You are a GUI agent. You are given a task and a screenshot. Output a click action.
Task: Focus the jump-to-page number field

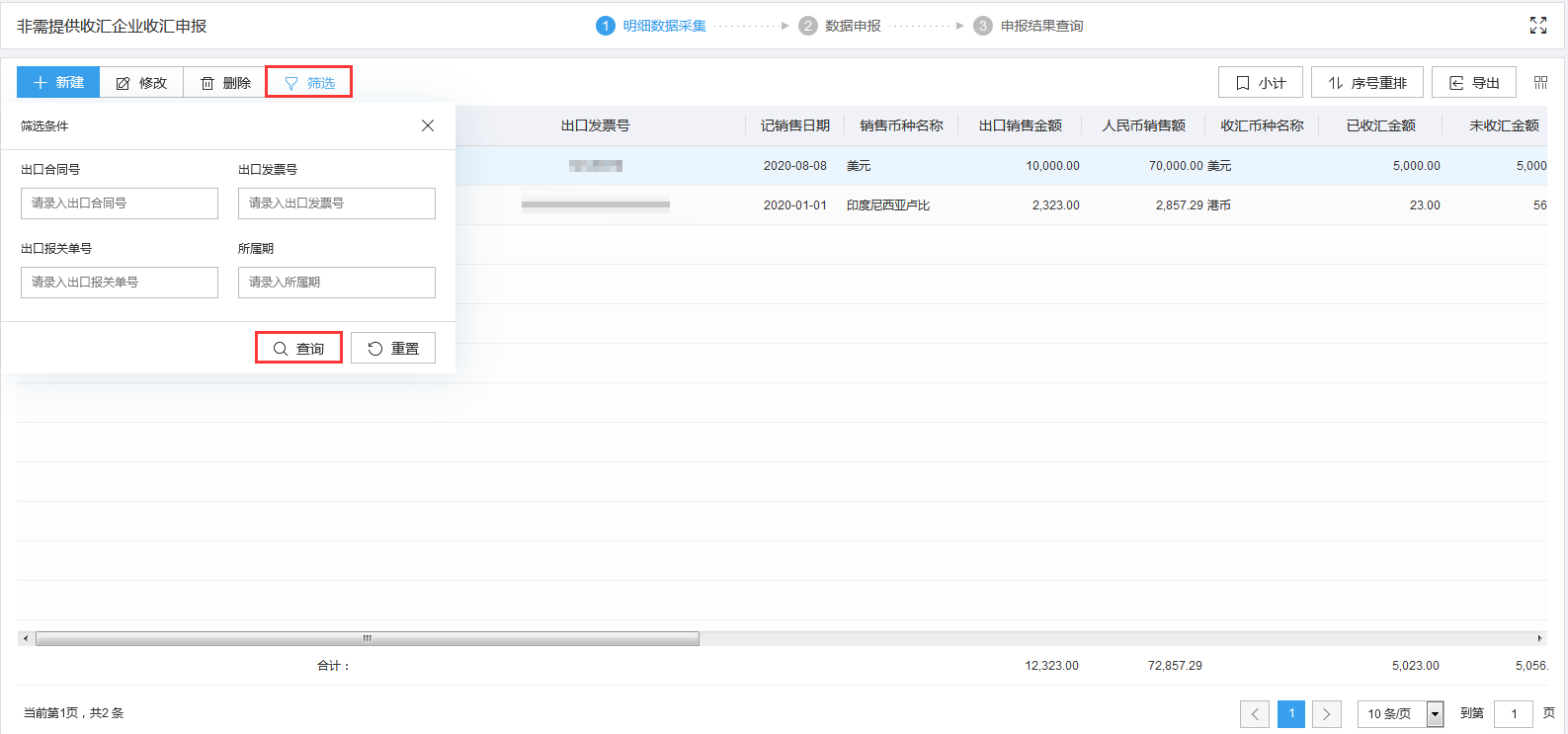point(1514,713)
